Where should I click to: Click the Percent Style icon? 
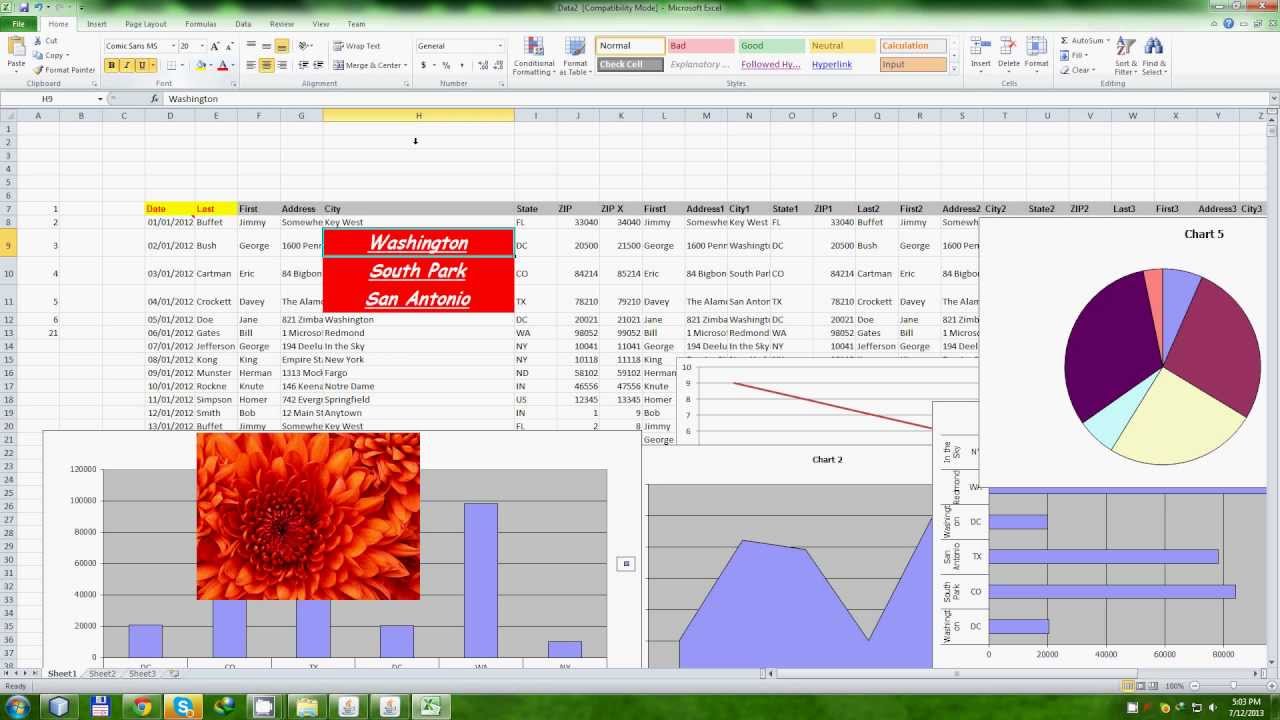[x=447, y=65]
